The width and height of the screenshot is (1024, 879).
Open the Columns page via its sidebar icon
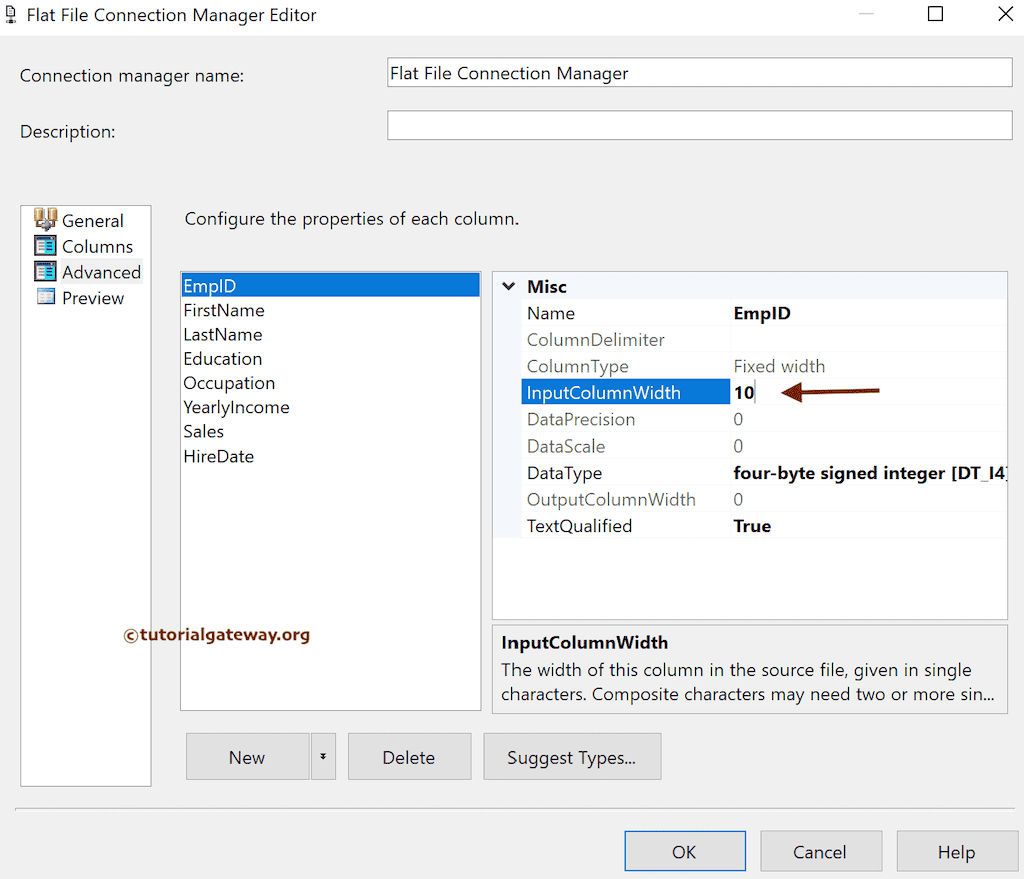(x=46, y=245)
